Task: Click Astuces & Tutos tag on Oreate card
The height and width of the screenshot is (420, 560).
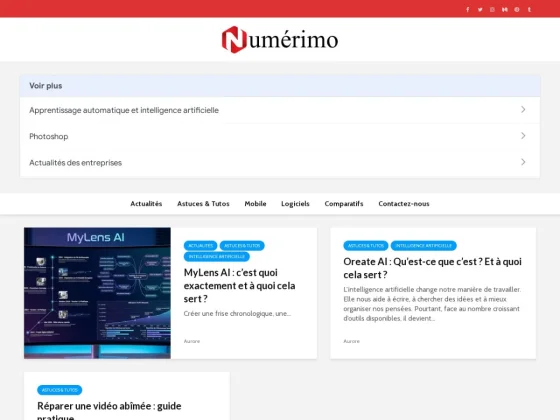Action: click(366, 246)
